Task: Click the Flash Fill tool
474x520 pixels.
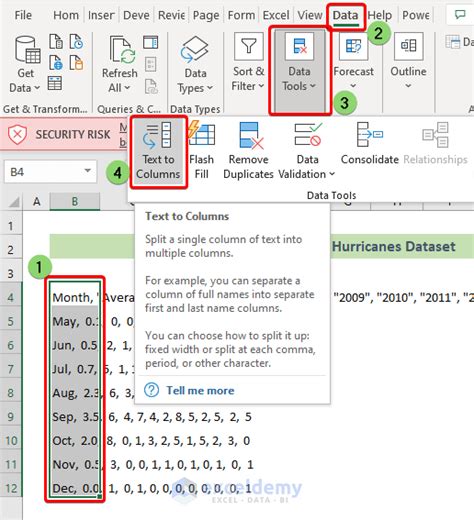Action: click(202, 151)
